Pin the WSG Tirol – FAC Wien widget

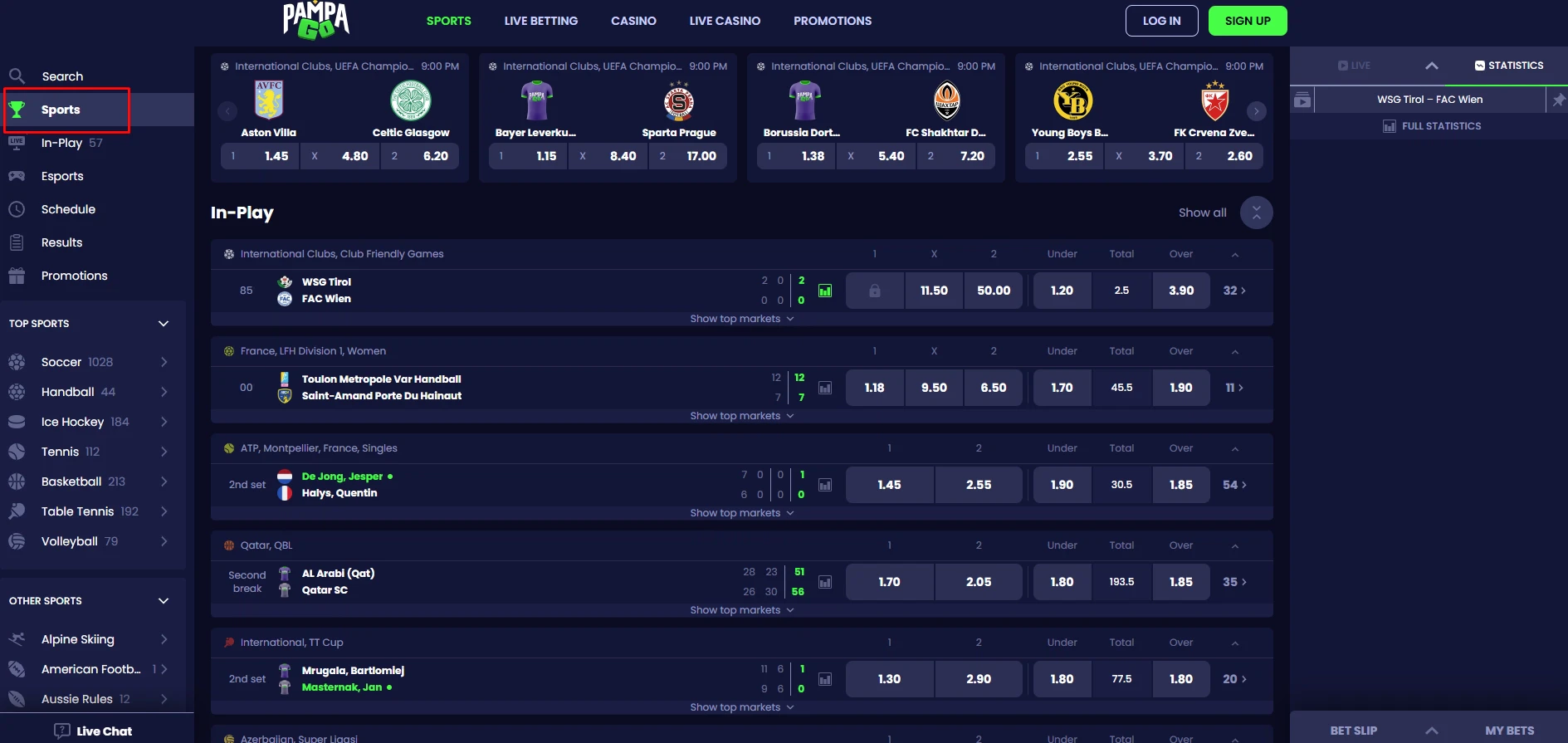point(1558,100)
